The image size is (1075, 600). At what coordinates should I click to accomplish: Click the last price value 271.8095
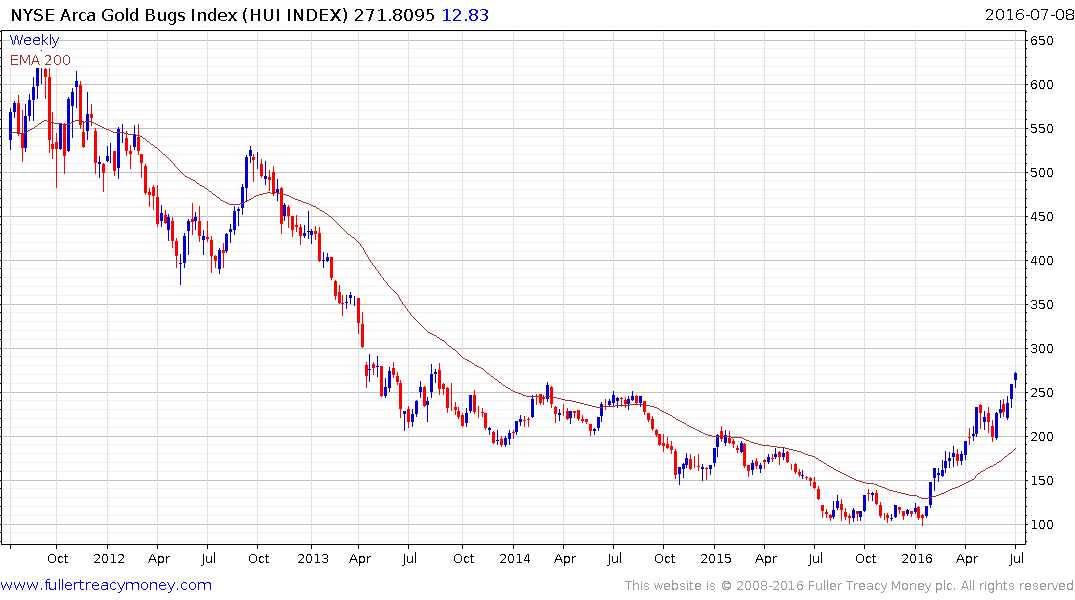pyautogui.click(x=394, y=15)
